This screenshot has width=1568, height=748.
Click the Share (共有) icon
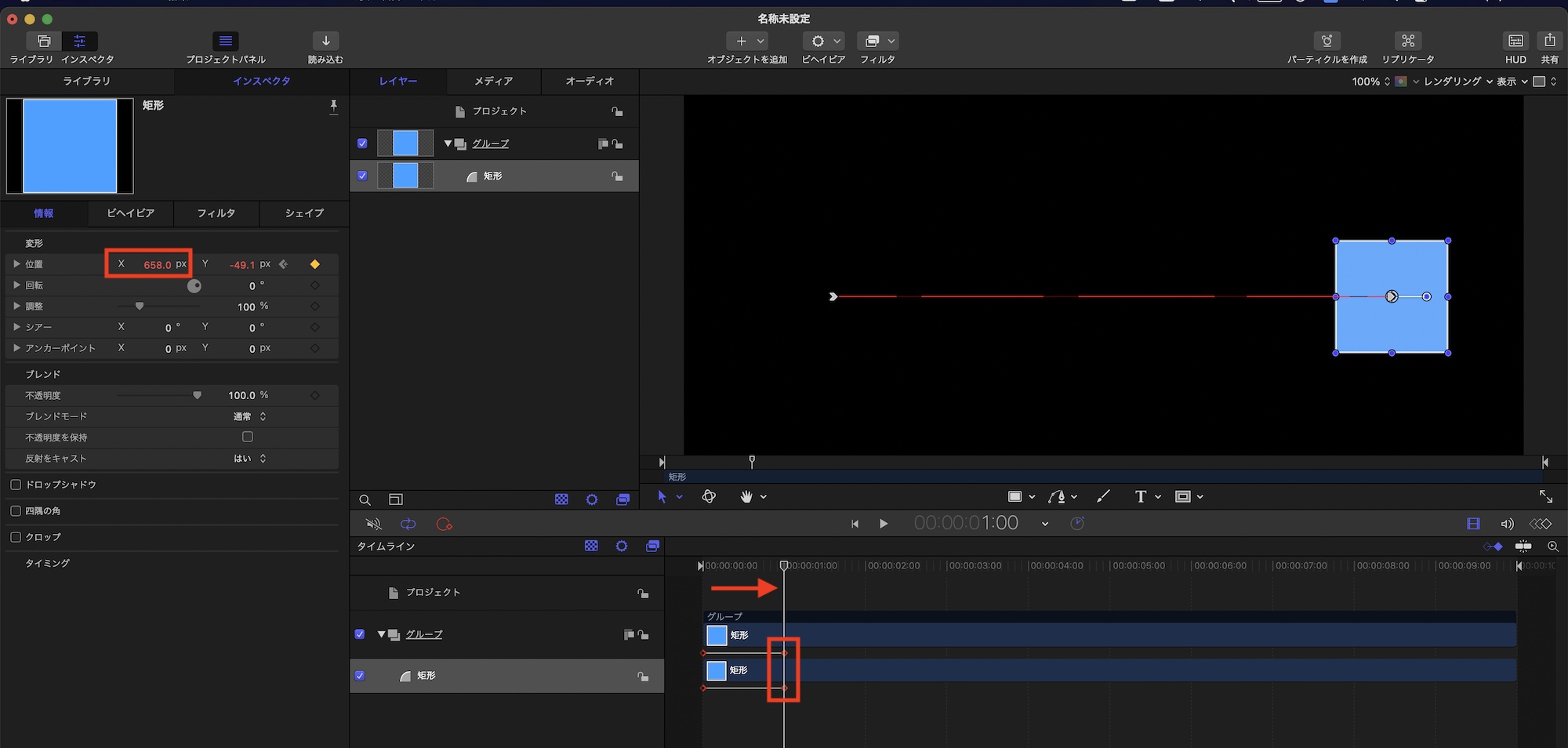(x=1549, y=41)
